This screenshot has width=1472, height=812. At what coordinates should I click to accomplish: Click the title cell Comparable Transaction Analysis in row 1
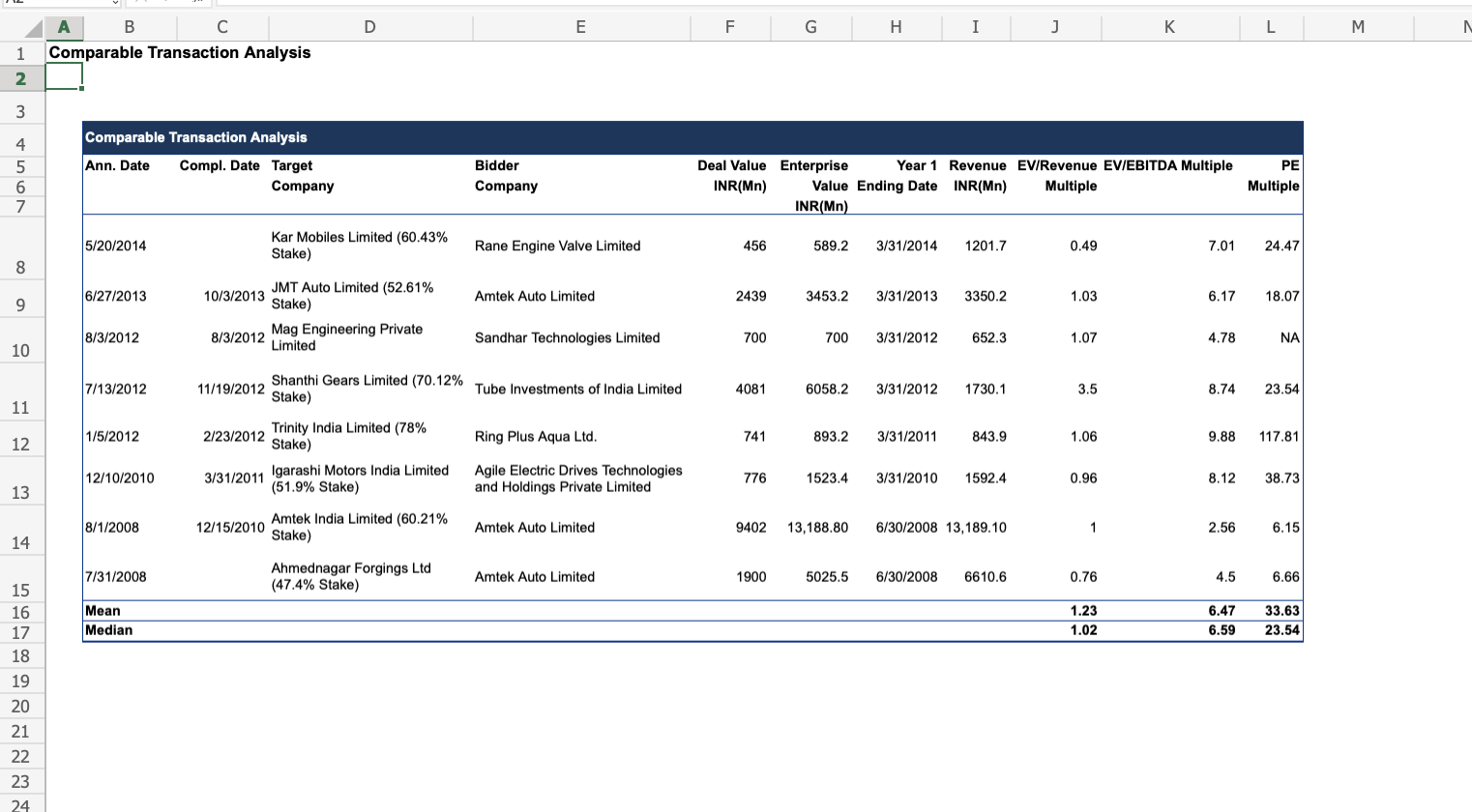180,53
